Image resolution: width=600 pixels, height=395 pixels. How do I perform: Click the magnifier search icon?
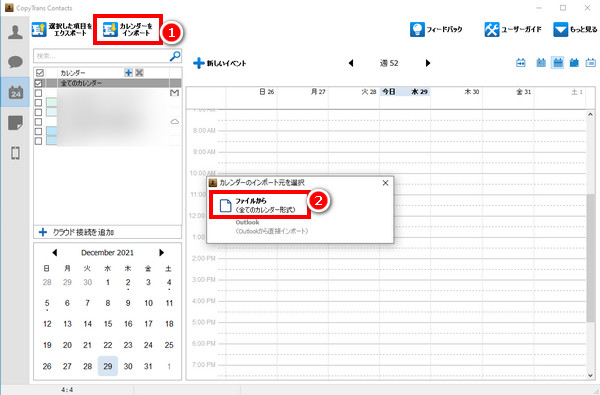pyautogui.click(x=175, y=56)
